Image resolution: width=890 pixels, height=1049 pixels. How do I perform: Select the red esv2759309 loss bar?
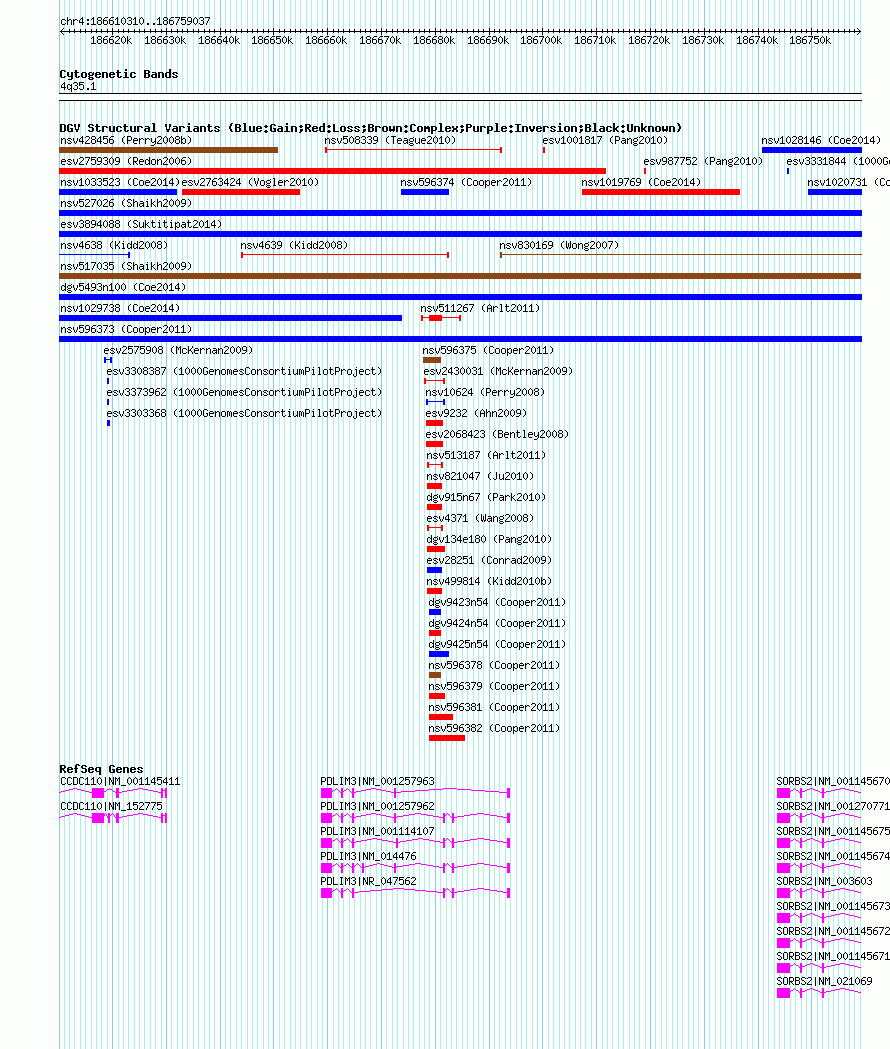[x=333, y=171]
